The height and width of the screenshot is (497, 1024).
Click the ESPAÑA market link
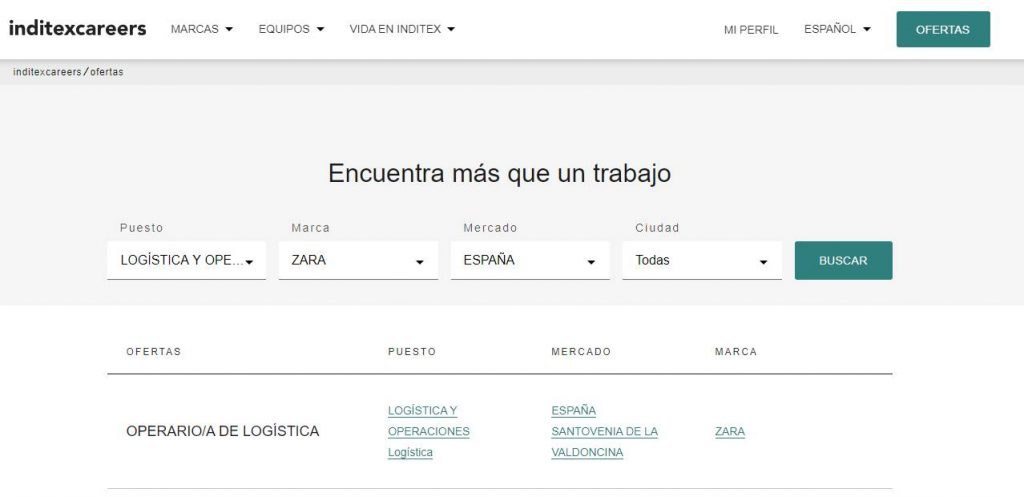click(573, 410)
